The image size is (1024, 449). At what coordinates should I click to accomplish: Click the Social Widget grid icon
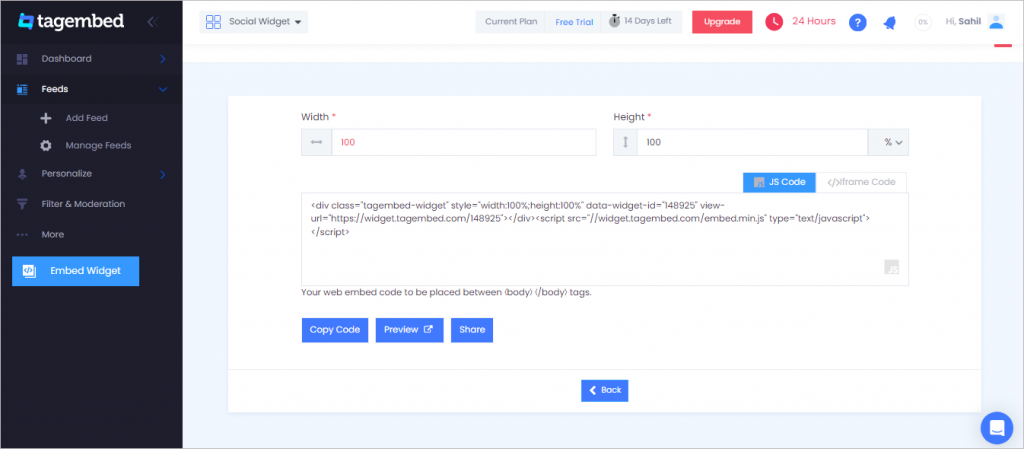pos(213,22)
